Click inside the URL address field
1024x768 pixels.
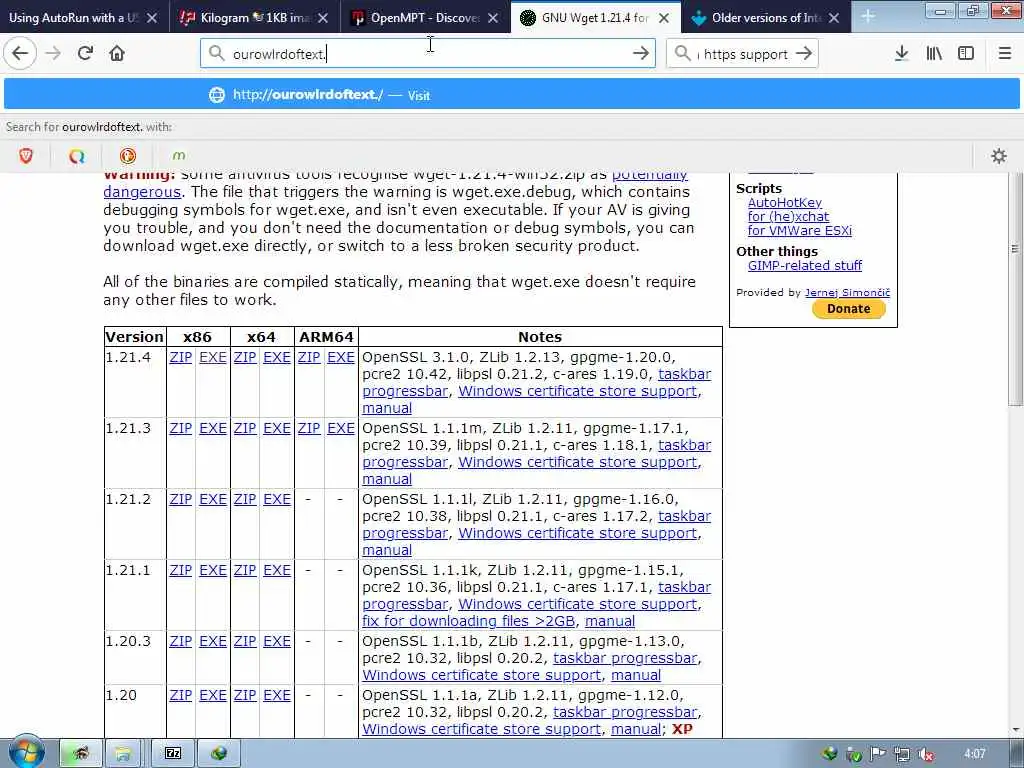(x=428, y=54)
